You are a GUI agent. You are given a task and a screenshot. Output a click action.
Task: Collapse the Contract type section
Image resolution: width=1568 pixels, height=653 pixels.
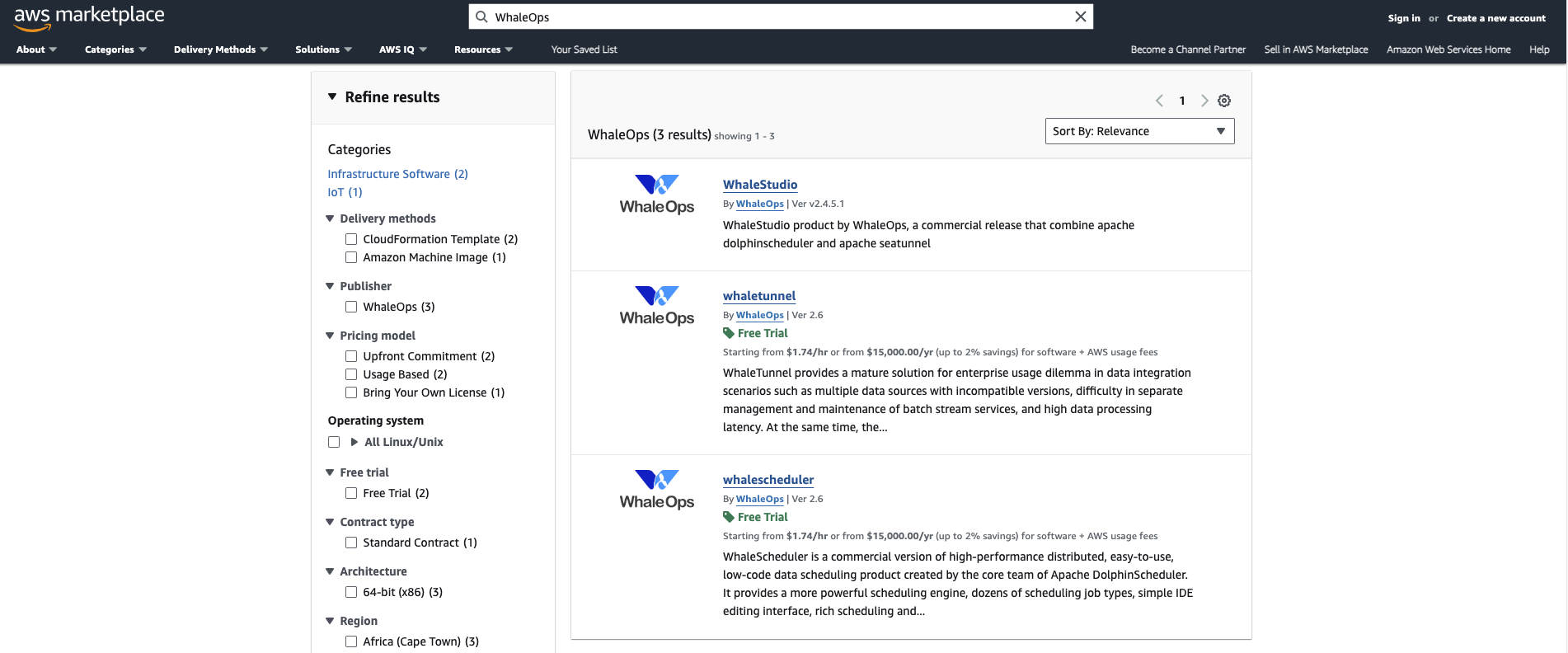coord(330,522)
